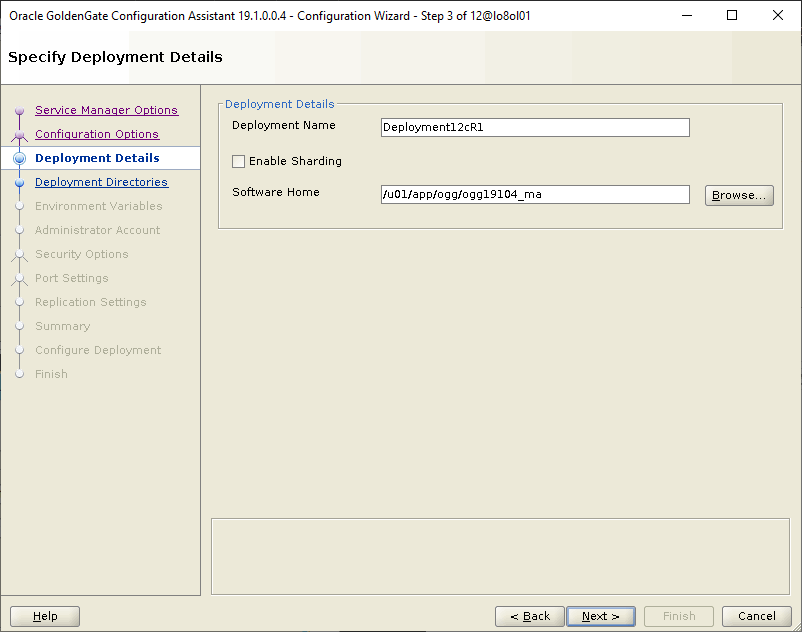Screen dimensions: 802x632
Task: Open the Configuration Options step
Action: [x=96, y=134]
